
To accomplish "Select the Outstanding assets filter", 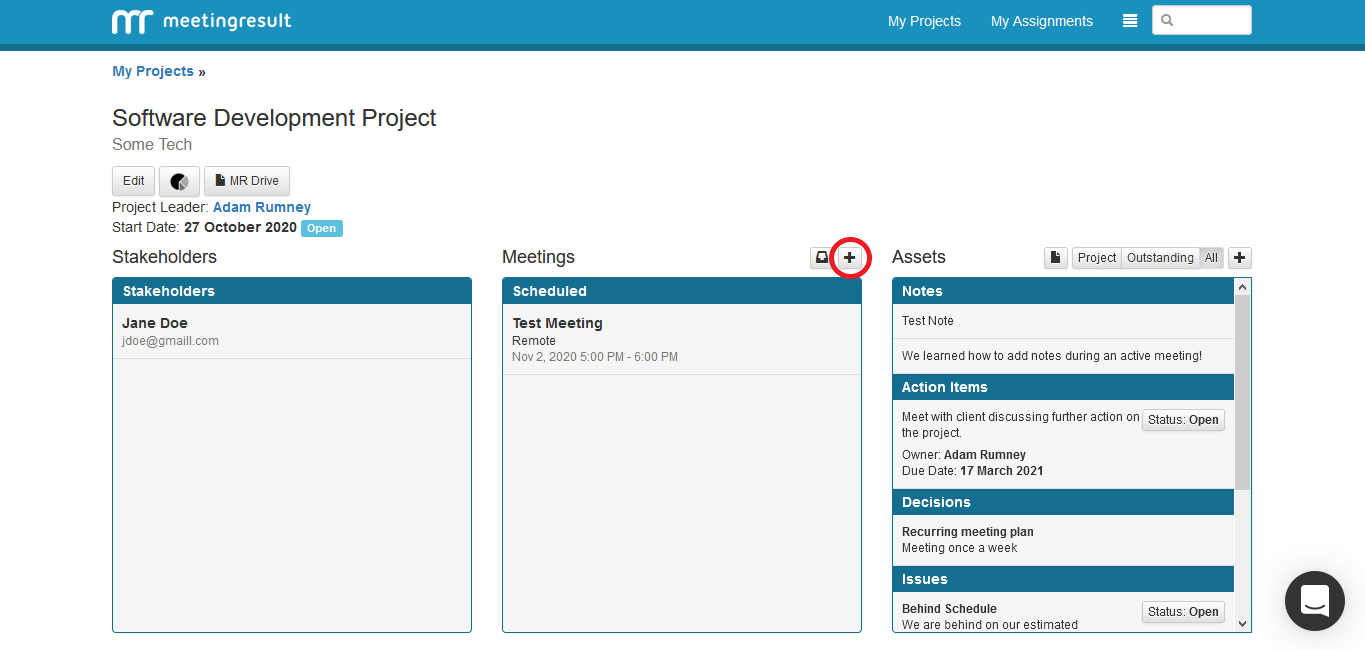I will tap(1160, 258).
